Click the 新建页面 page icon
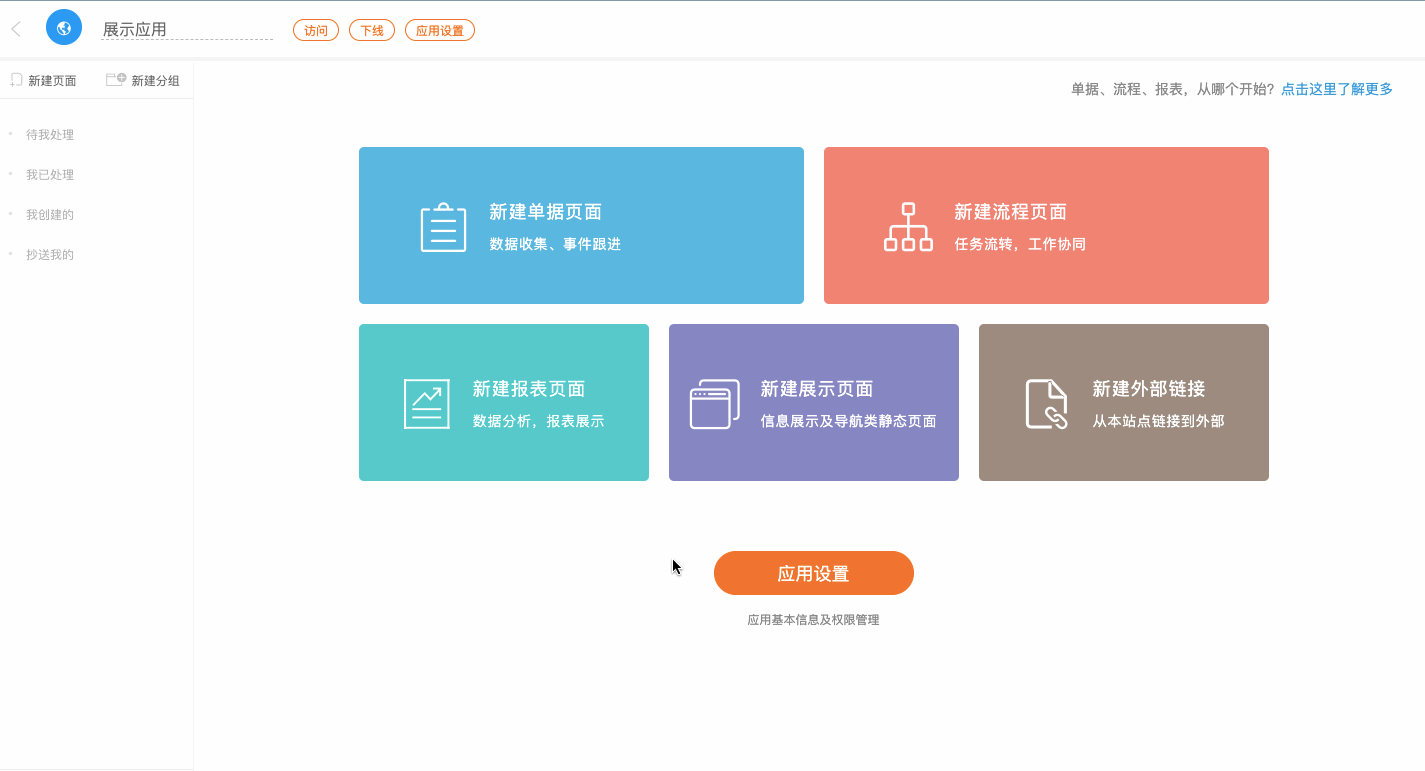 coord(16,80)
